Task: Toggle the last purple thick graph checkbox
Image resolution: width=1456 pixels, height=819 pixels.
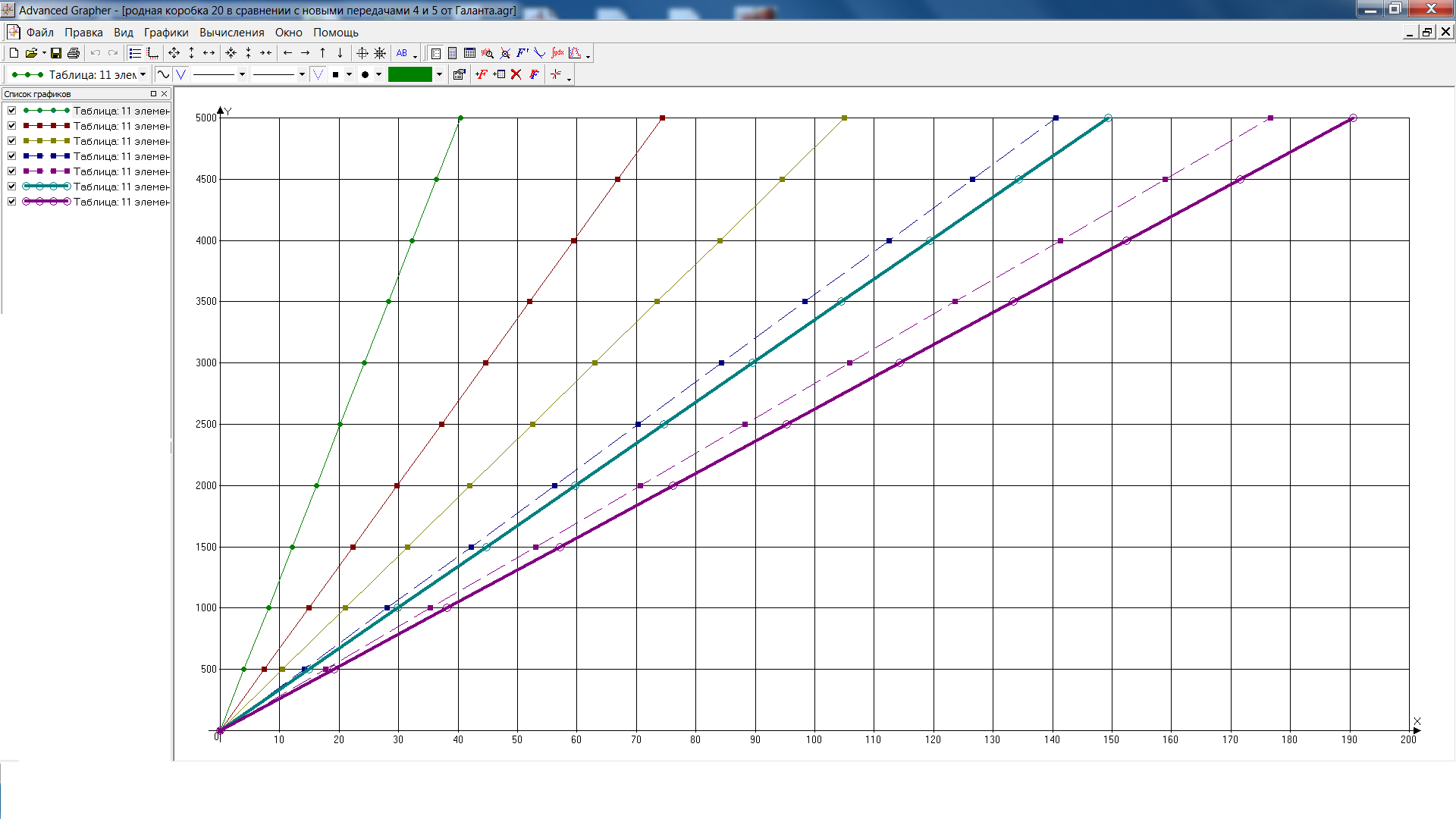Action: click(x=12, y=202)
